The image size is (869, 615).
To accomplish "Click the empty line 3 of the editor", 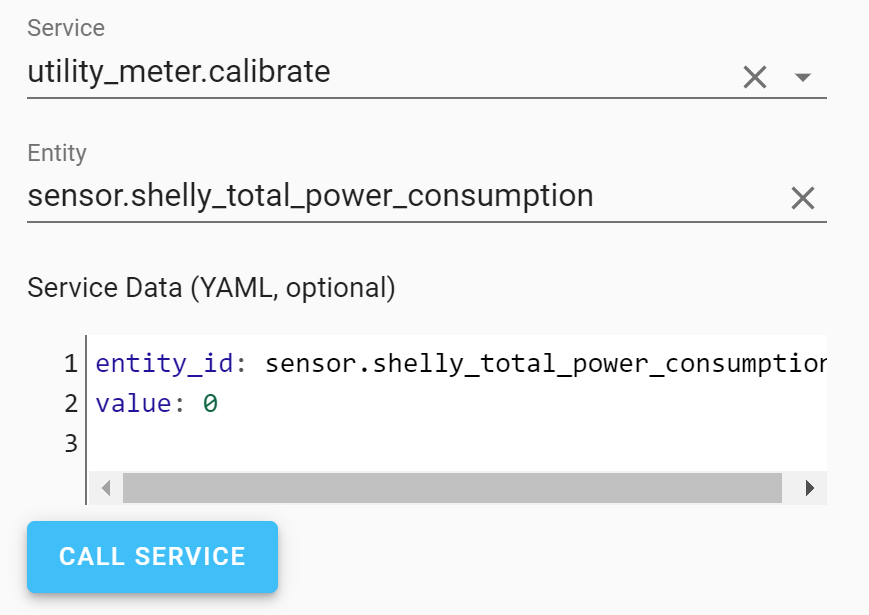I will (x=300, y=442).
